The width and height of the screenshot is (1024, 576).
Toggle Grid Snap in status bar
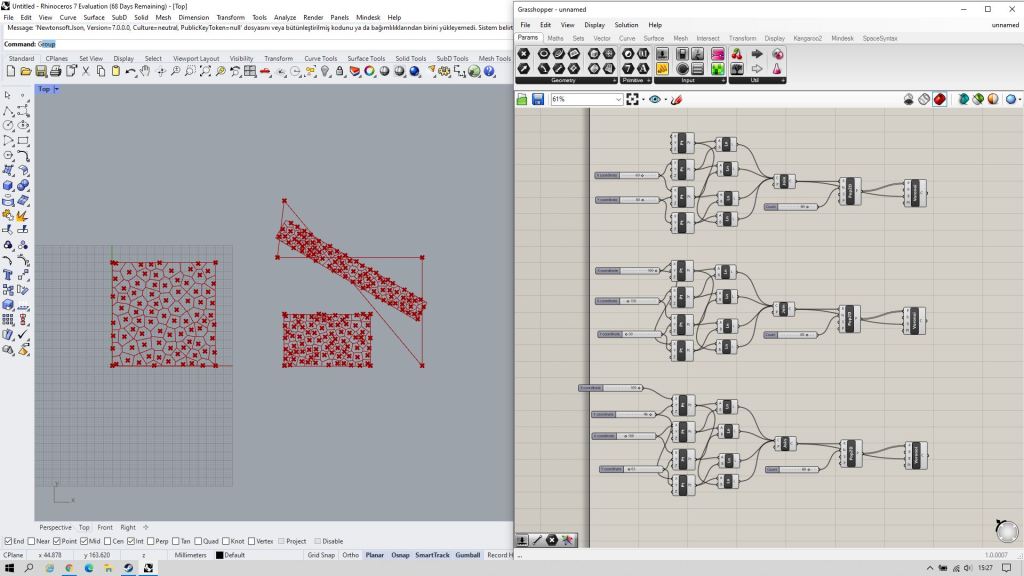pos(320,554)
